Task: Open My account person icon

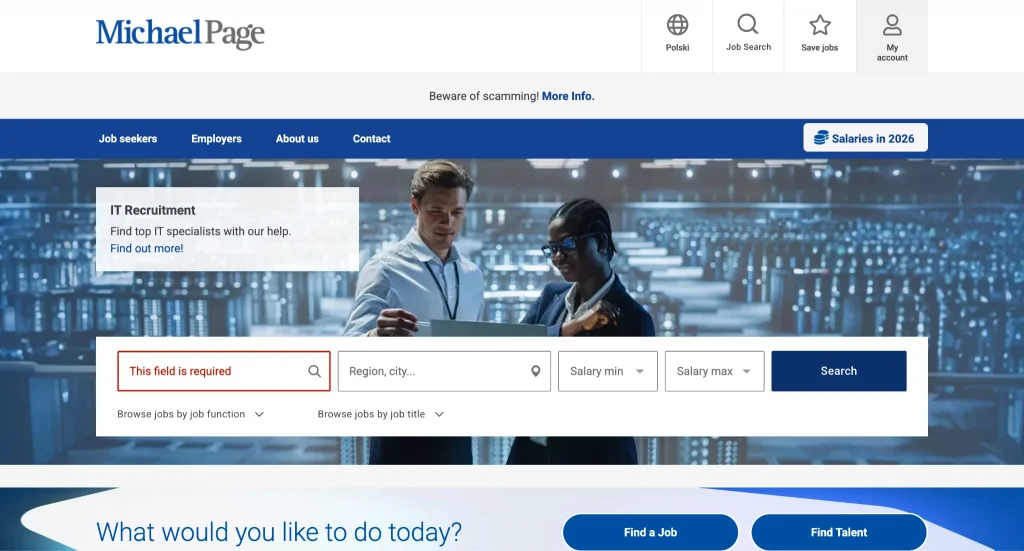Action: click(x=892, y=25)
